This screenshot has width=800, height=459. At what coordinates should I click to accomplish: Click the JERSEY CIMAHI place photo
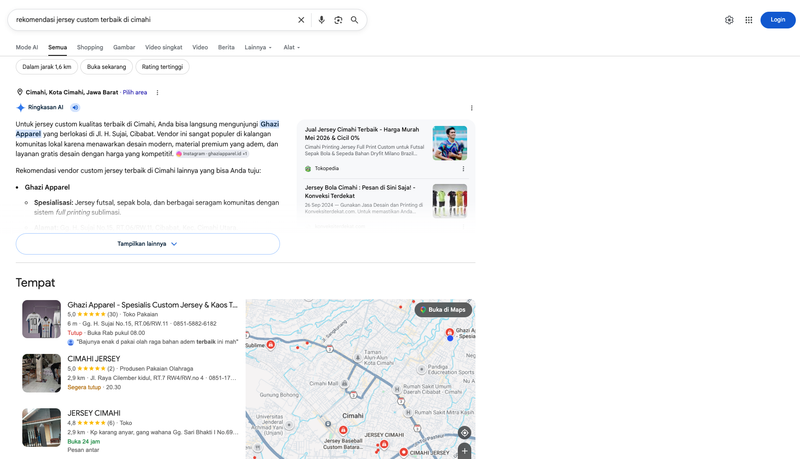pos(41,427)
